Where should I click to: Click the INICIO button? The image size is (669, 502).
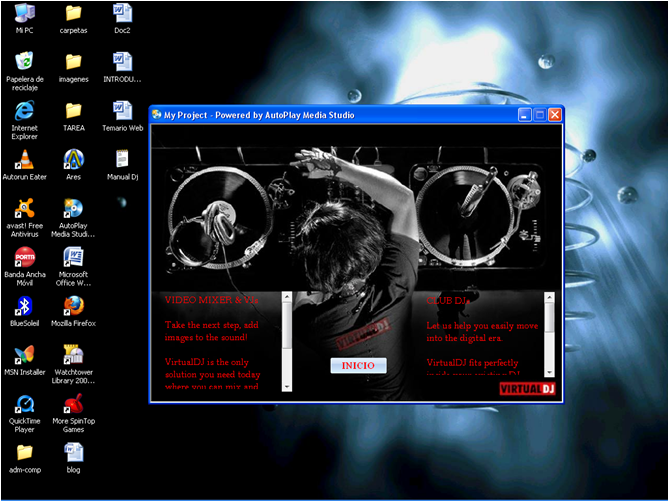coord(358,366)
